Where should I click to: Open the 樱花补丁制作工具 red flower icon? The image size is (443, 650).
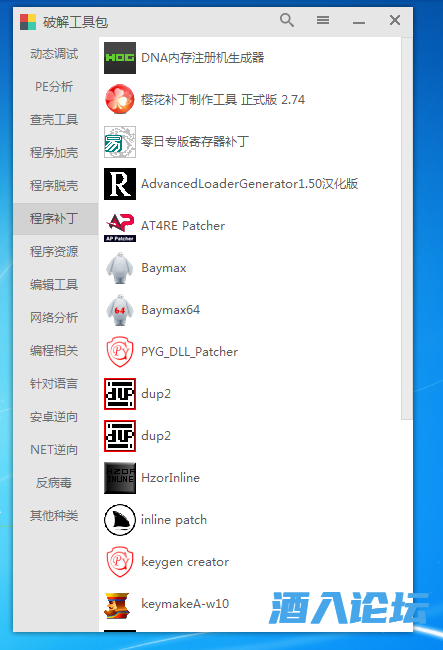(x=120, y=100)
